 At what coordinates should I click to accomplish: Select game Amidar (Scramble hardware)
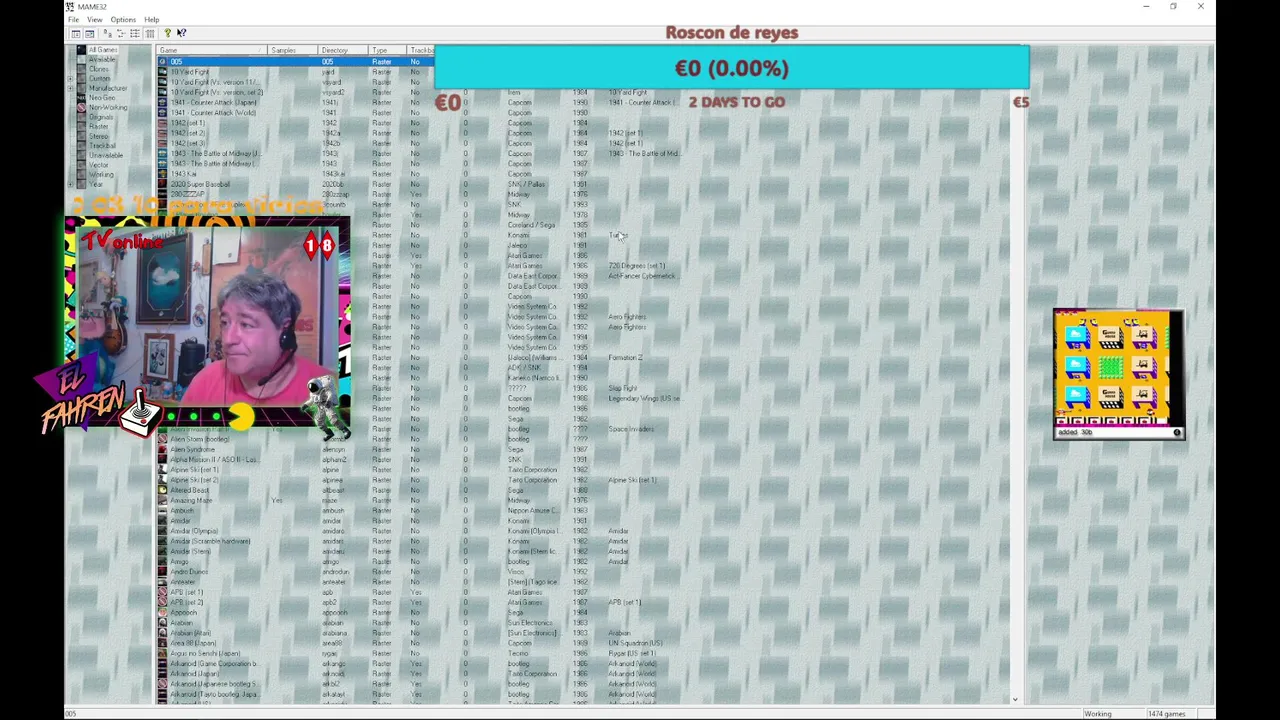pos(210,541)
